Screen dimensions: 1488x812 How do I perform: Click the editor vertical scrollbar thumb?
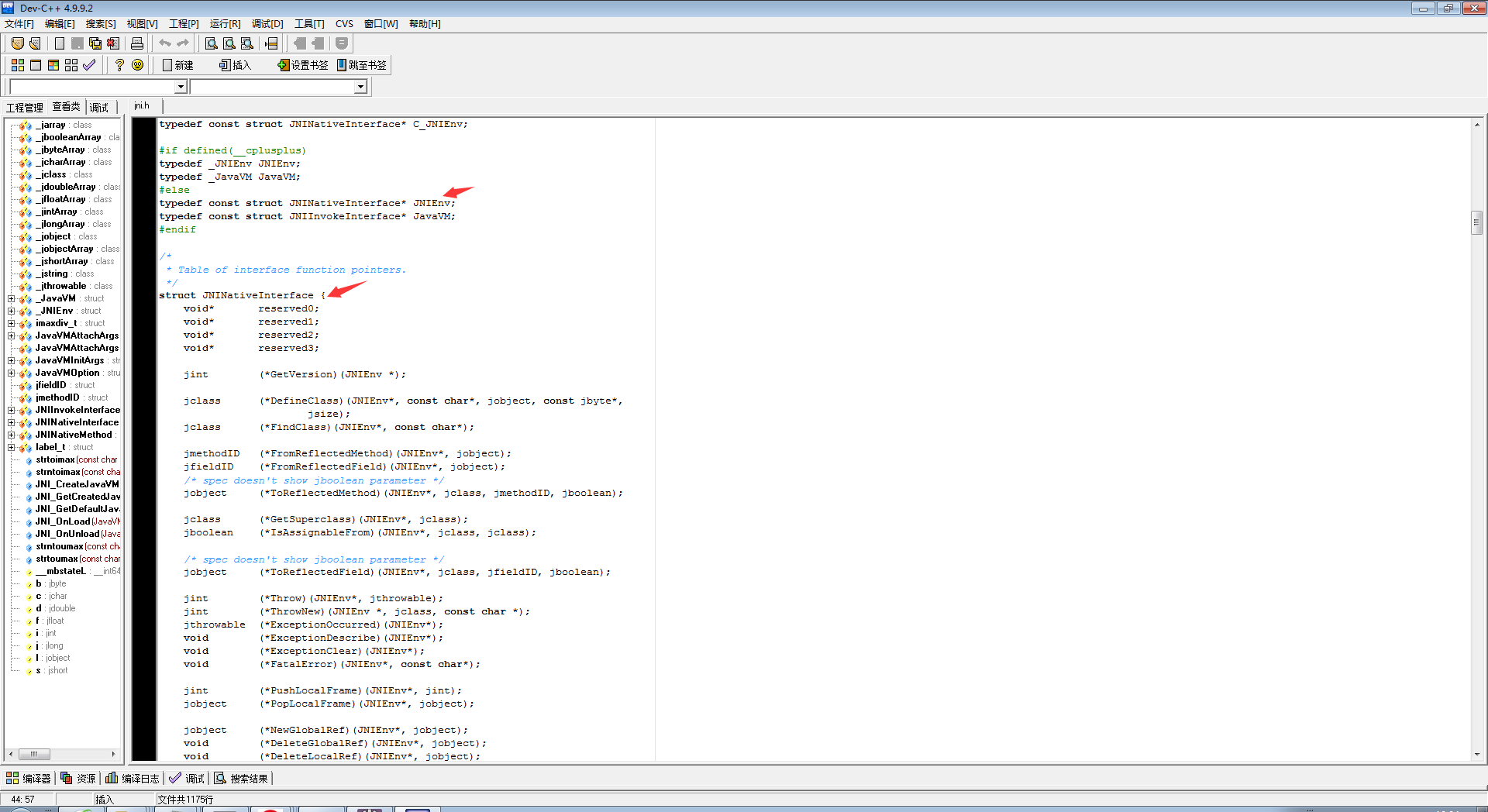click(1476, 222)
